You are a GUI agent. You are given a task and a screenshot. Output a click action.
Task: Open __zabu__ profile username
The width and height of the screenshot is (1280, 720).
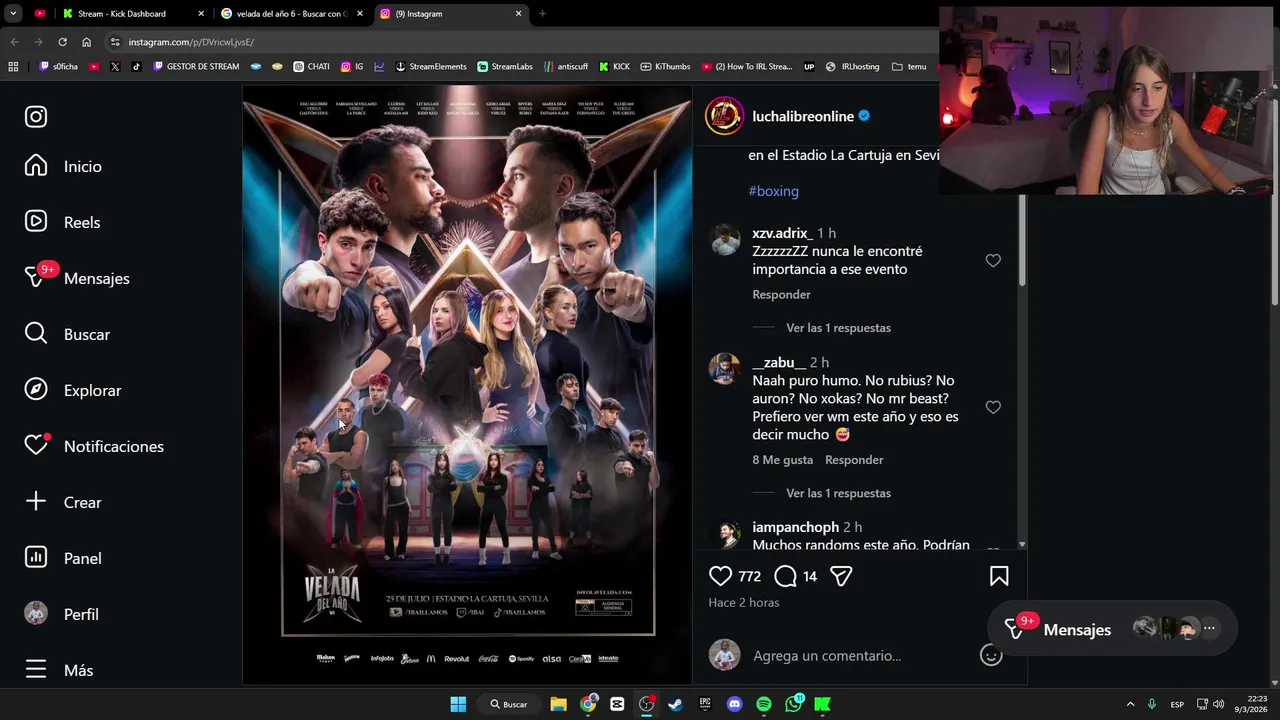tap(779, 362)
